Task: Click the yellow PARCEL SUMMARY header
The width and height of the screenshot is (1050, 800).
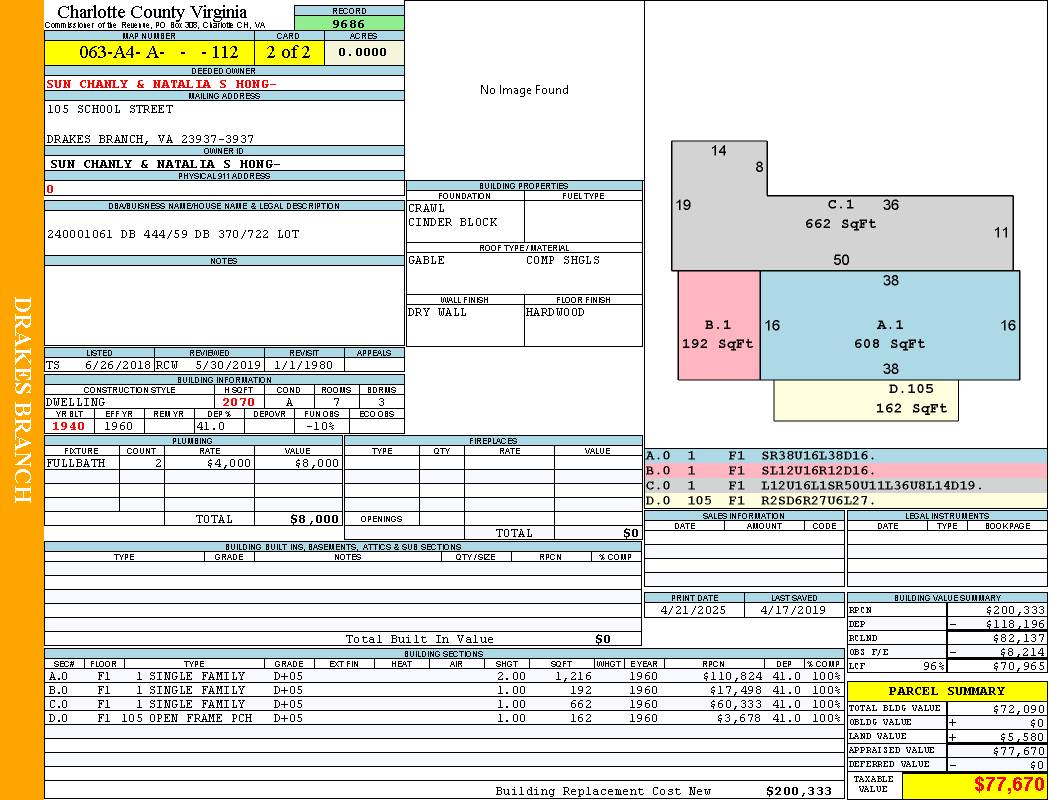Action: pyautogui.click(x=947, y=691)
